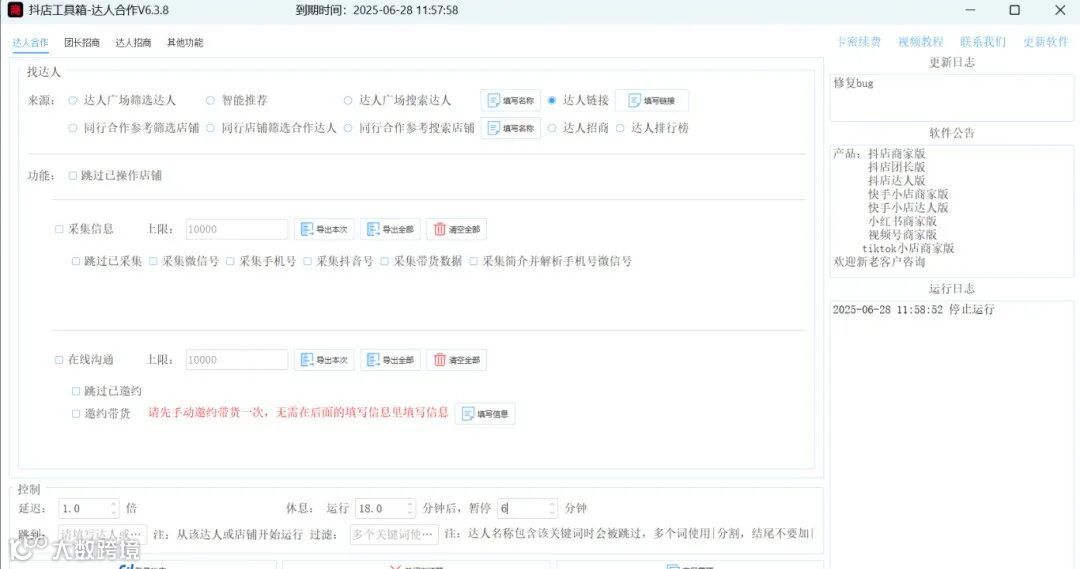Click the 跳到 start-from input field
This screenshot has height=569, width=1080.
click(102, 534)
